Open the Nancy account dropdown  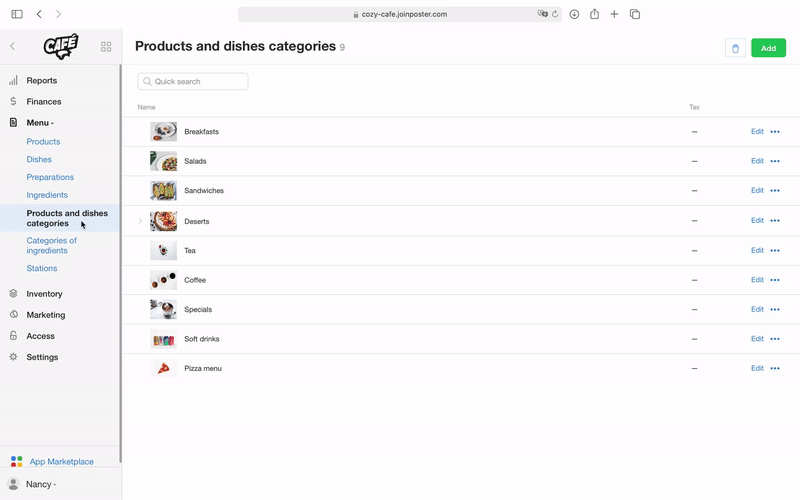[41, 484]
